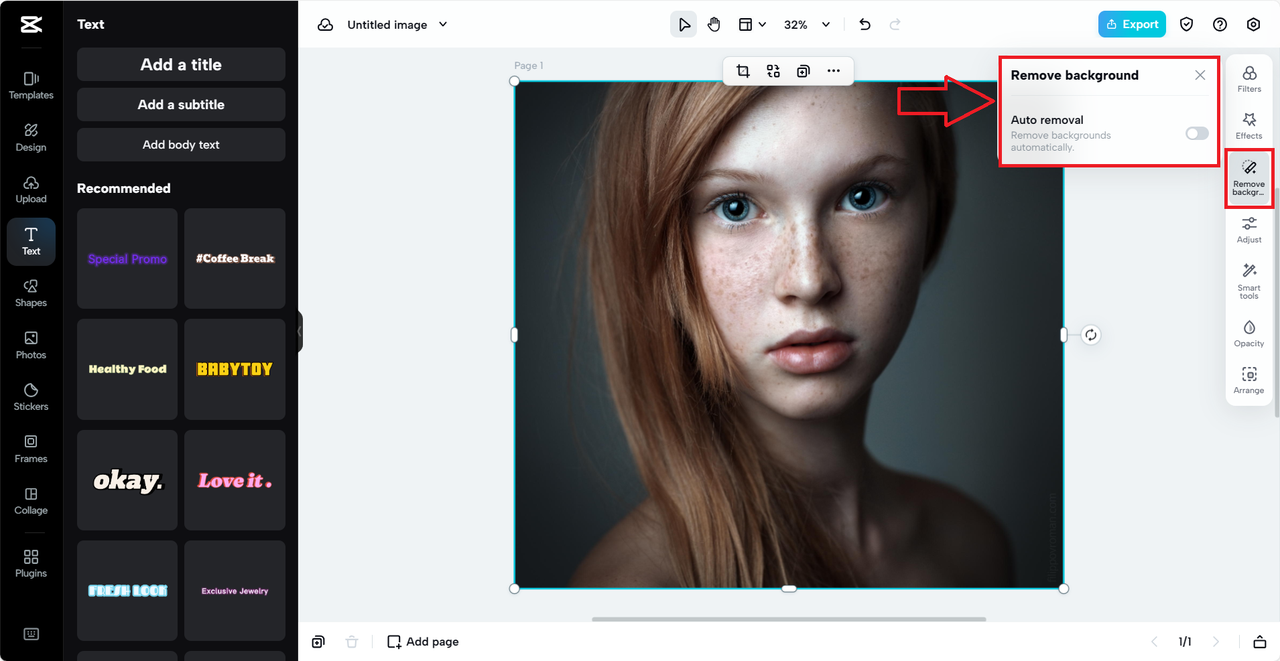Click the duplicate icon in floating toolbar
Screen dimensions: 1280x661
(803, 71)
